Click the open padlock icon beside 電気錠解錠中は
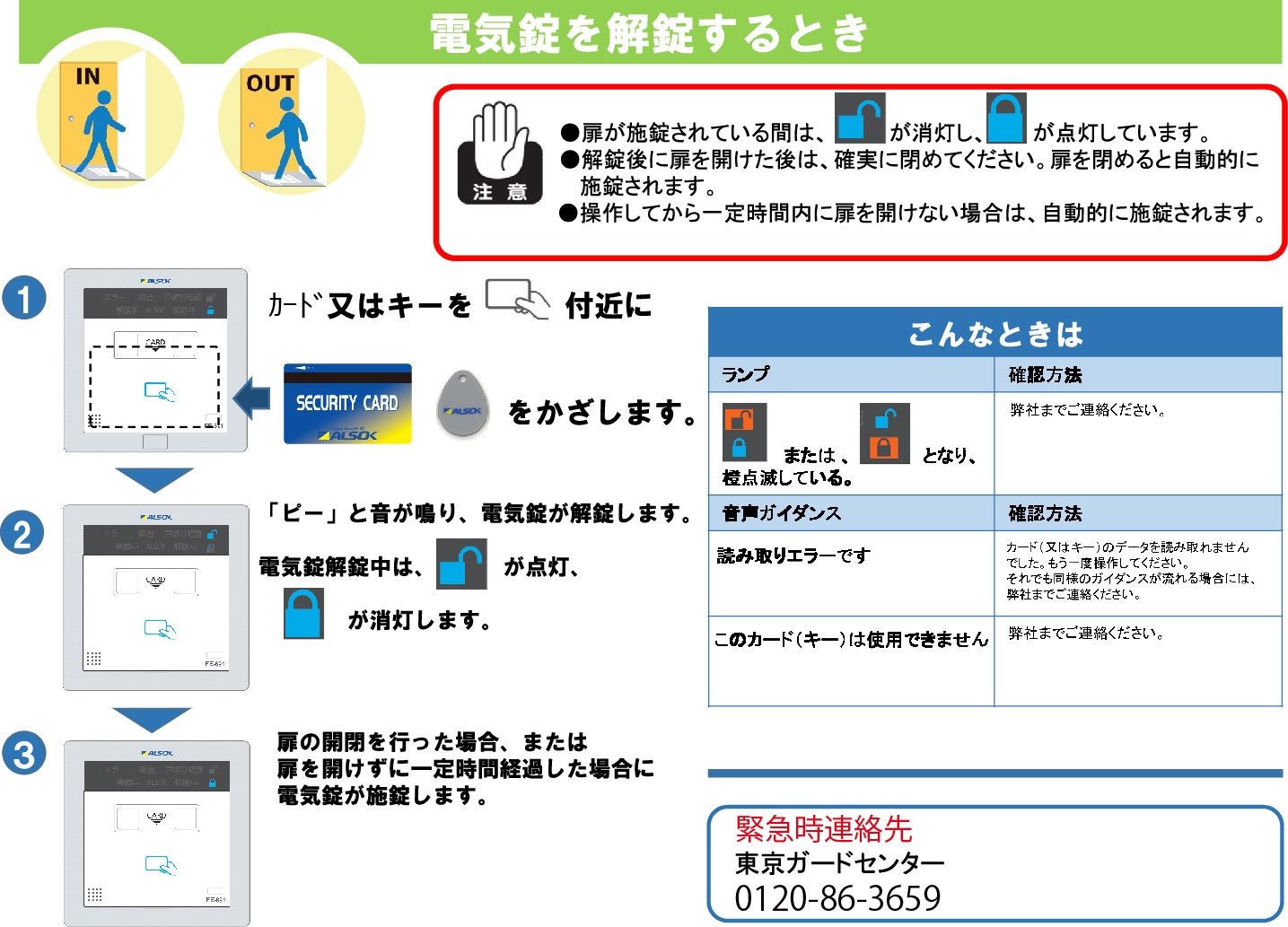 (x=461, y=564)
